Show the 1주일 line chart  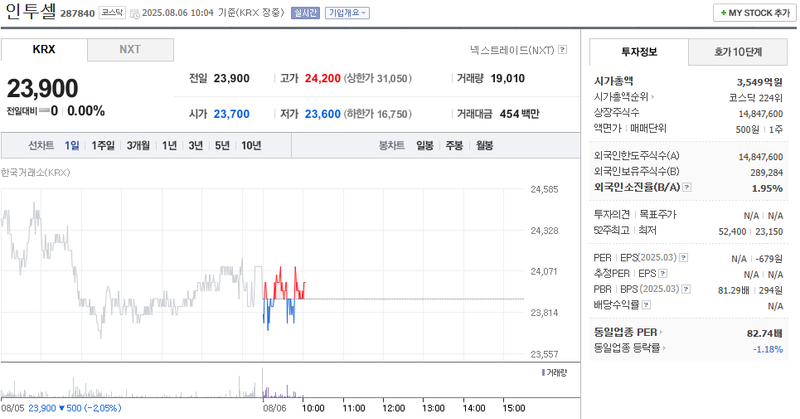point(103,145)
